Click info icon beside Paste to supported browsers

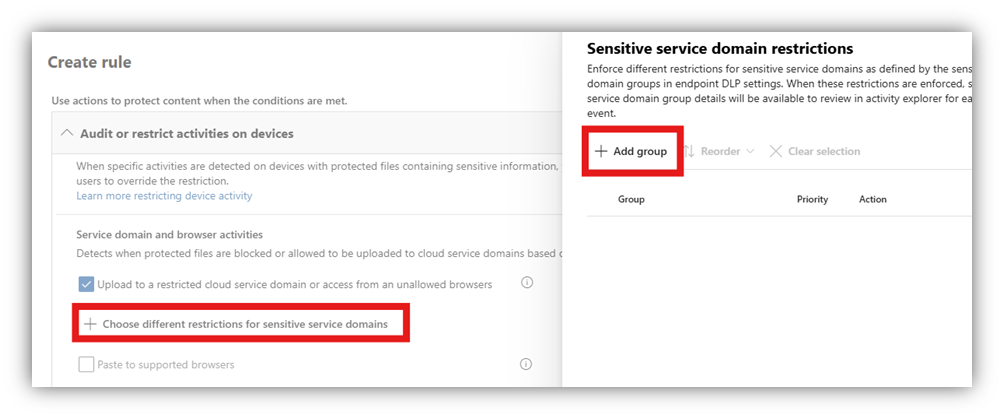pos(526,364)
